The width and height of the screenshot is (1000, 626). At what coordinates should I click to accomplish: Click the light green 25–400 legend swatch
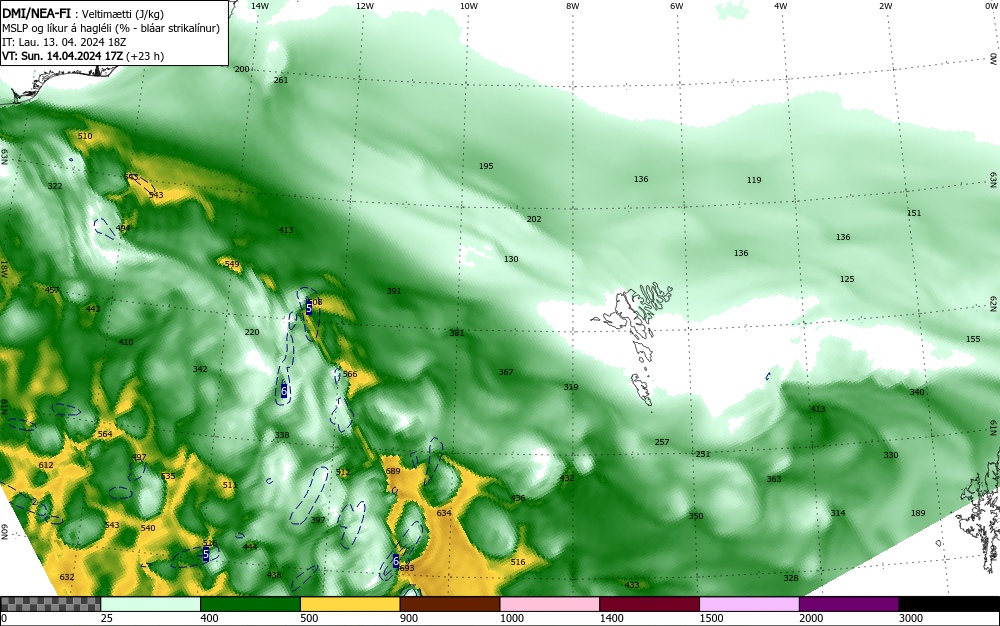click(151, 604)
